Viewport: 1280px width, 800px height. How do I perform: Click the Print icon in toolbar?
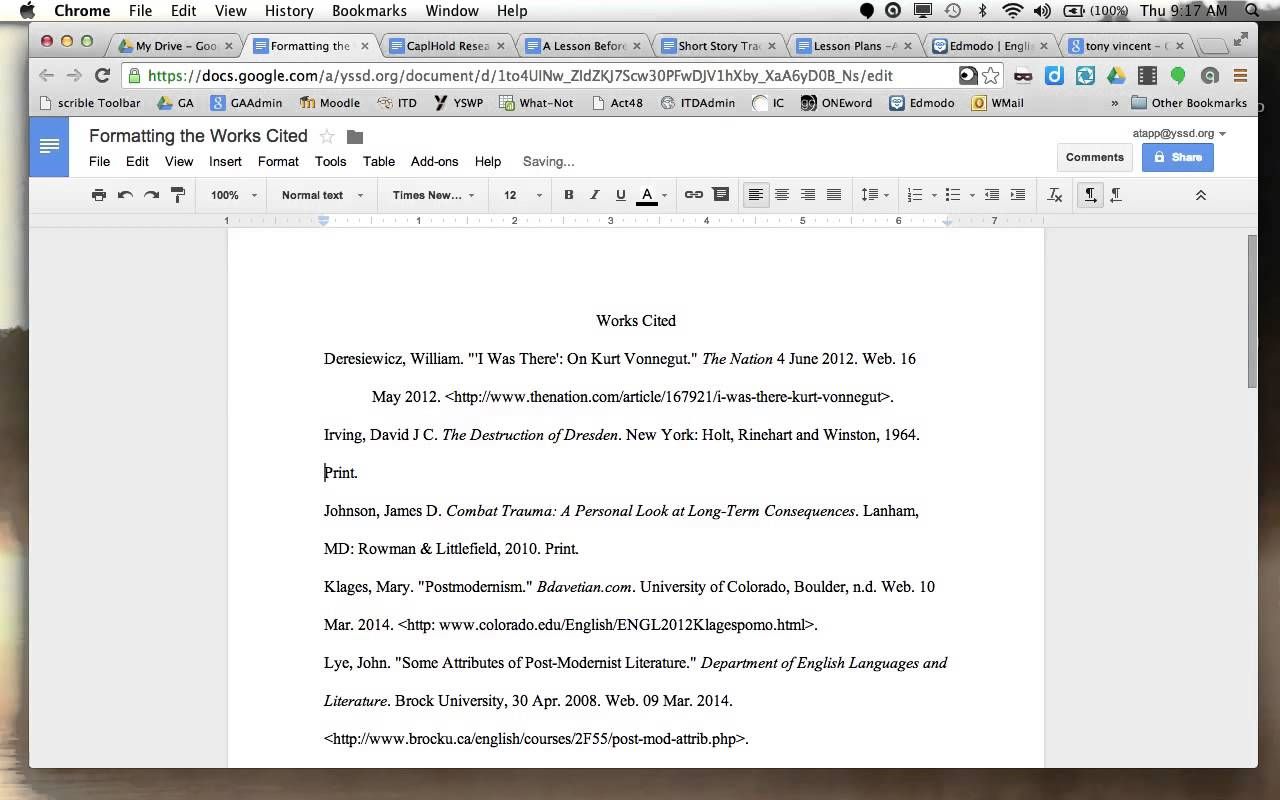(98, 195)
